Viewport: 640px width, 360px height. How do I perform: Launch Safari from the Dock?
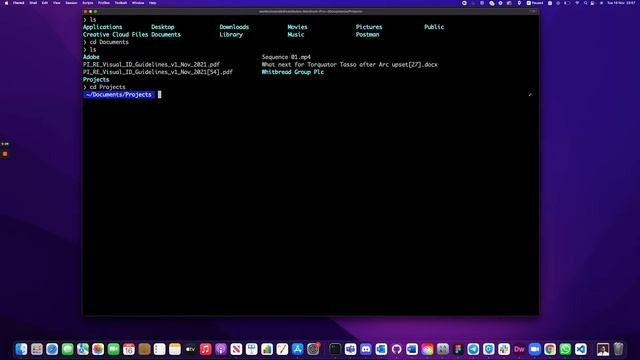pyautogui.click(x=52, y=349)
